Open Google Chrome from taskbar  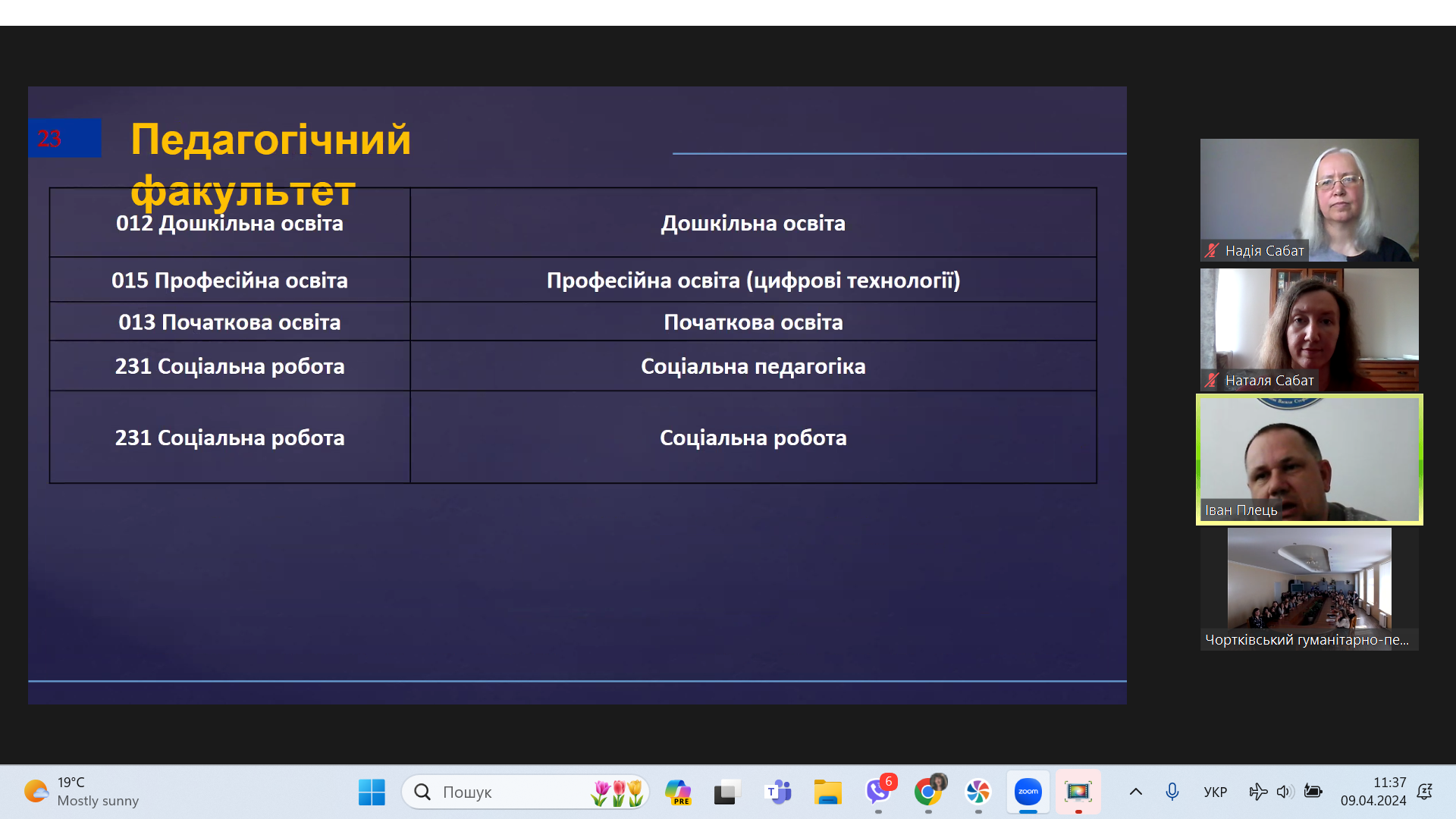pyautogui.click(x=927, y=792)
